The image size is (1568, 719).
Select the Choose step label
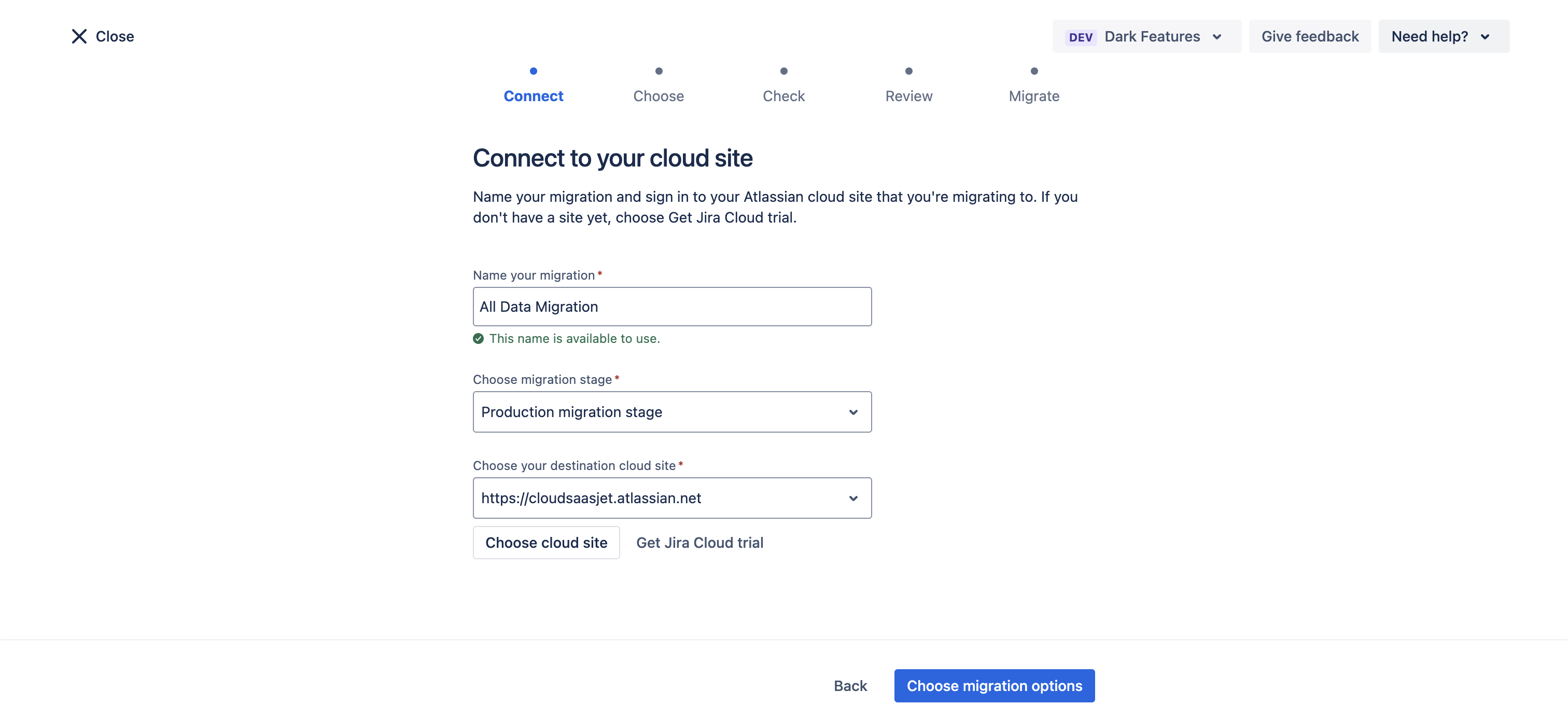tap(659, 96)
